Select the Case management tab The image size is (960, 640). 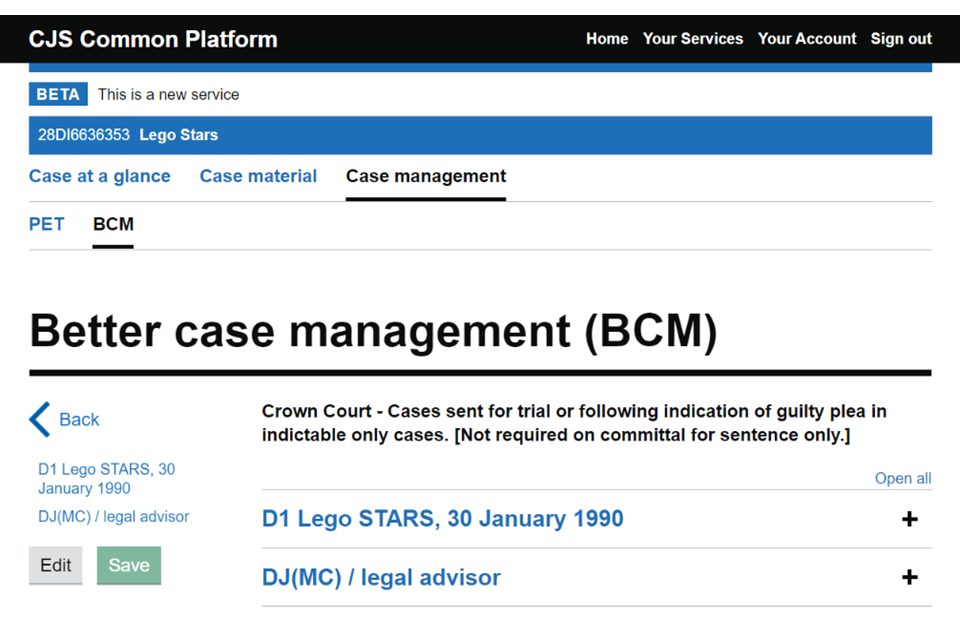[426, 176]
